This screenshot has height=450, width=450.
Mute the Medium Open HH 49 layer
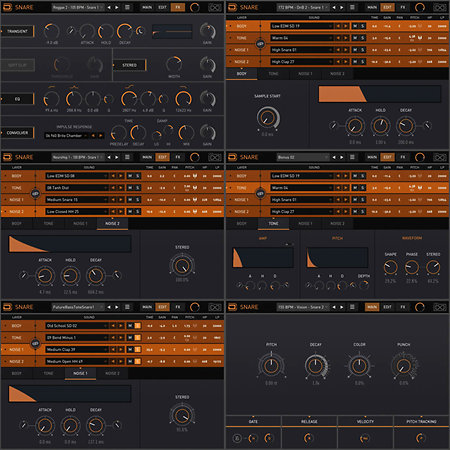coord(130,362)
